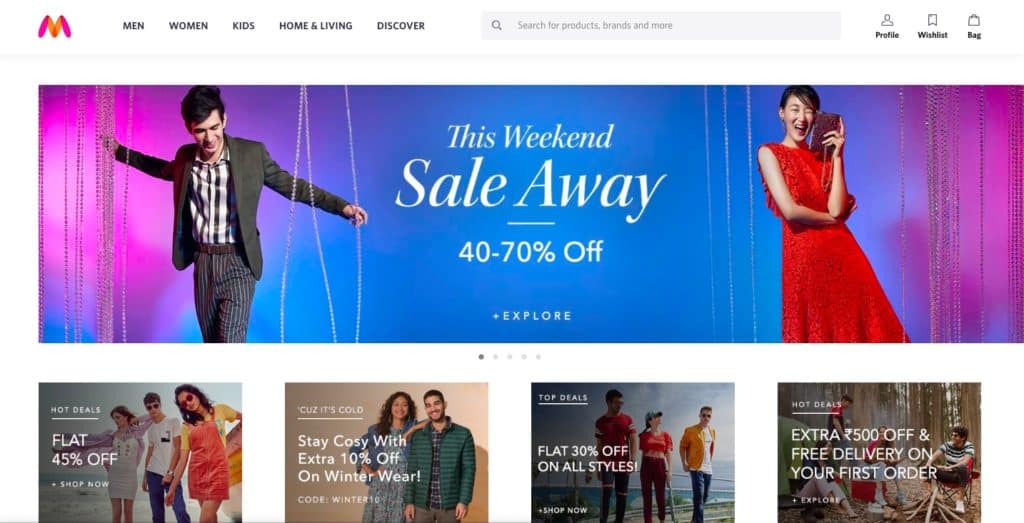Image resolution: width=1024 pixels, height=523 pixels.
Task: Open the DISCOVER menu
Action: pyautogui.click(x=400, y=26)
